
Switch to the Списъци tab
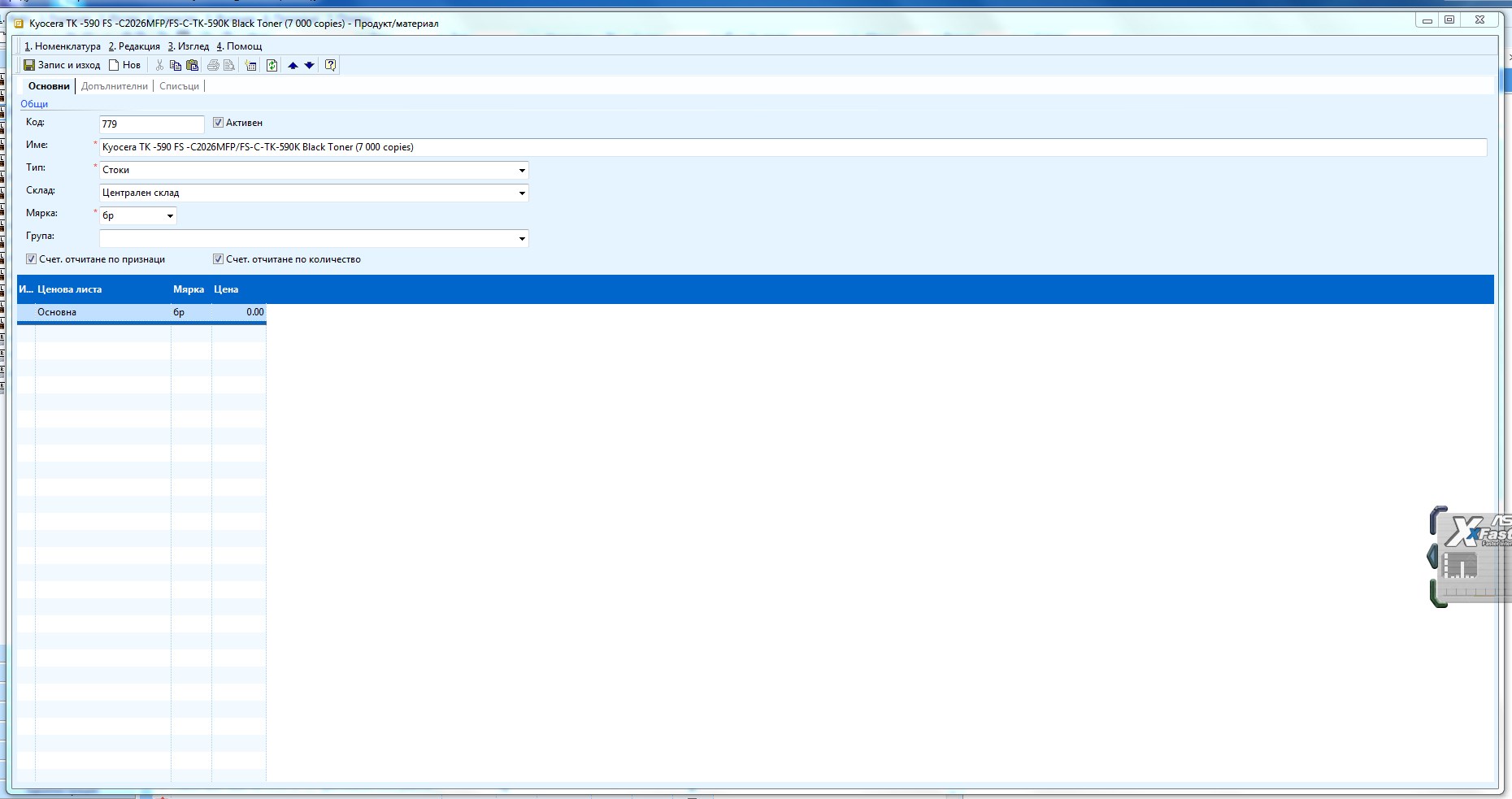coord(179,86)
